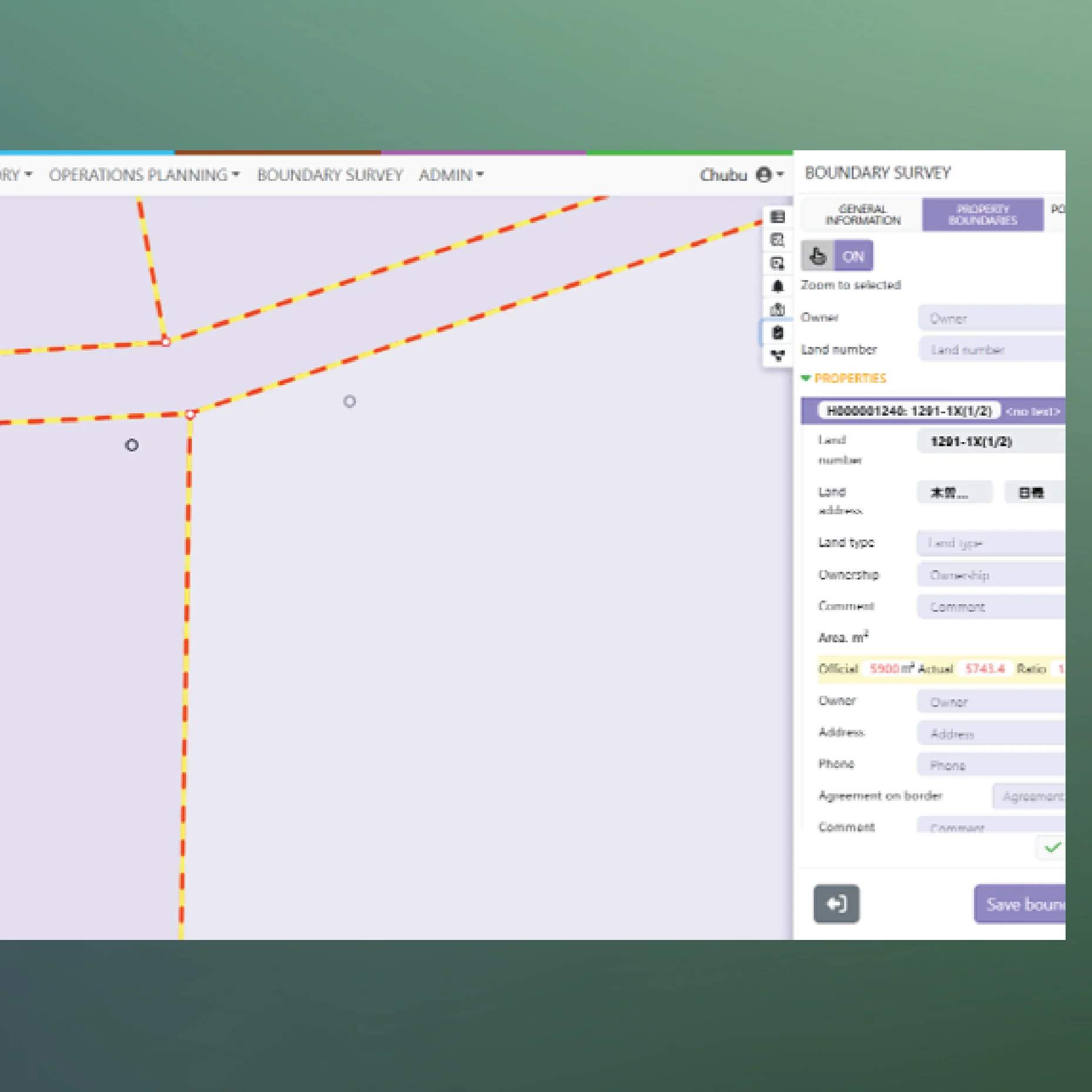Viewport: 1092px width, 1092px height.
Task: Open notifications via the bell icon
Action: pos(777,287)
